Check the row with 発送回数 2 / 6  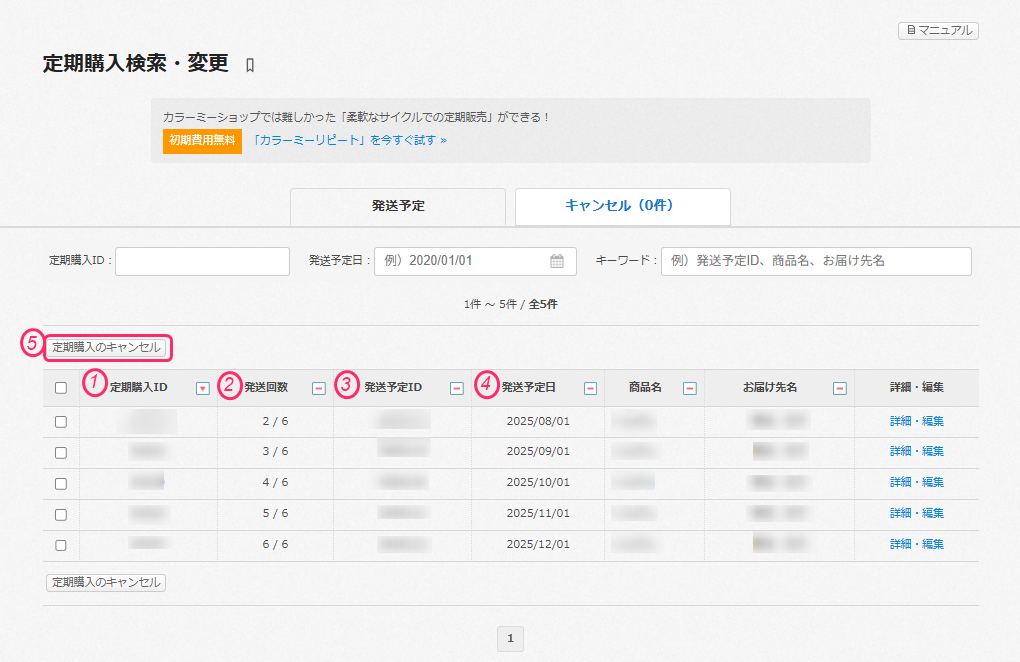61,422
